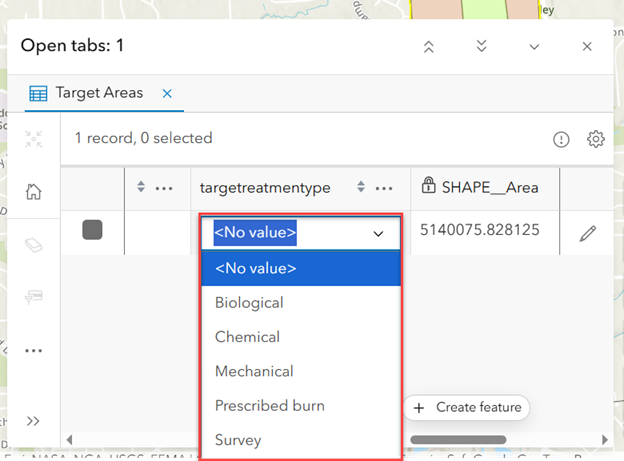
Task: Expand panel fully with double up chevron
Action: click(429, 47)
